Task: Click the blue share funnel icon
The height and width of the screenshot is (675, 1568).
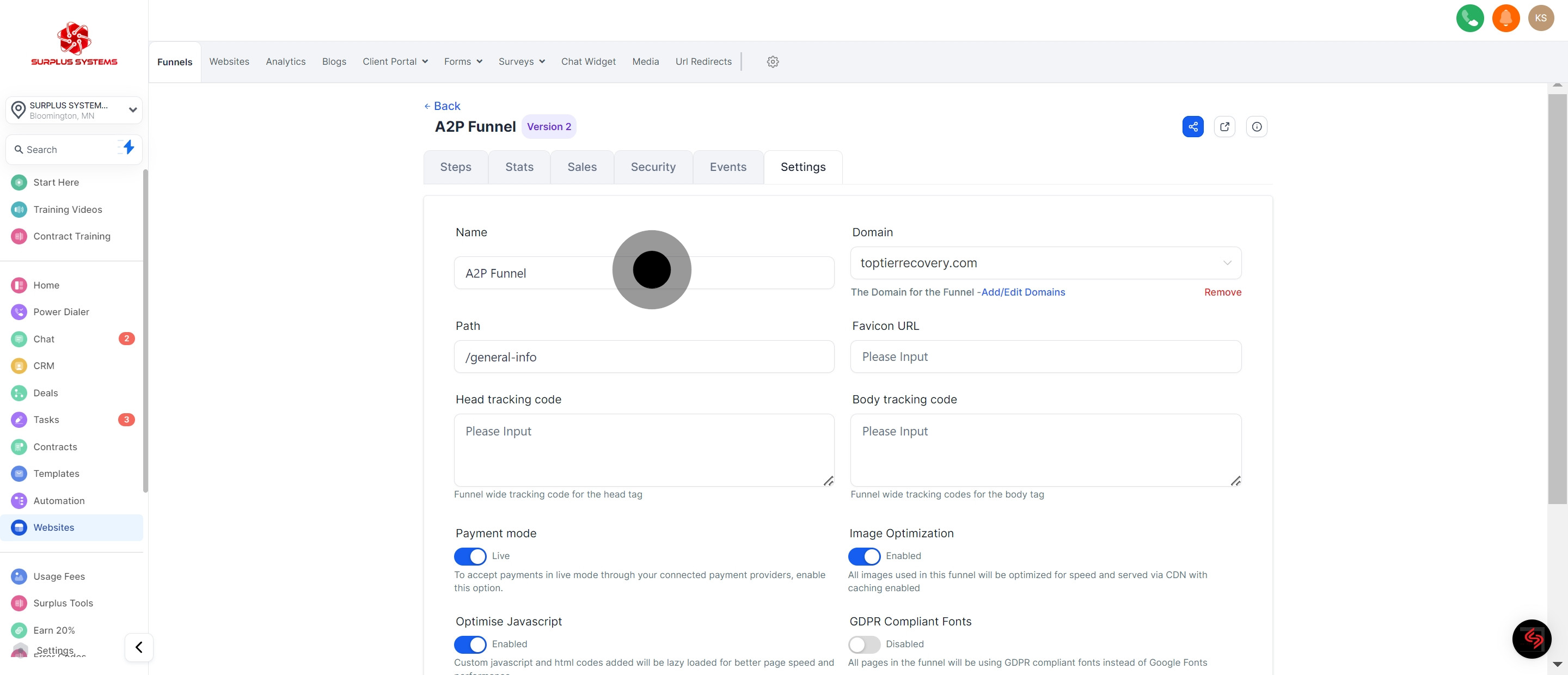Action: point(1192,127)
